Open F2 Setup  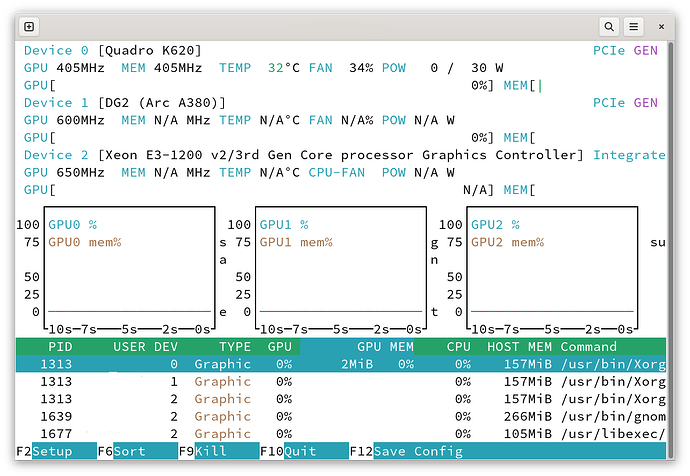click(56, 451)
